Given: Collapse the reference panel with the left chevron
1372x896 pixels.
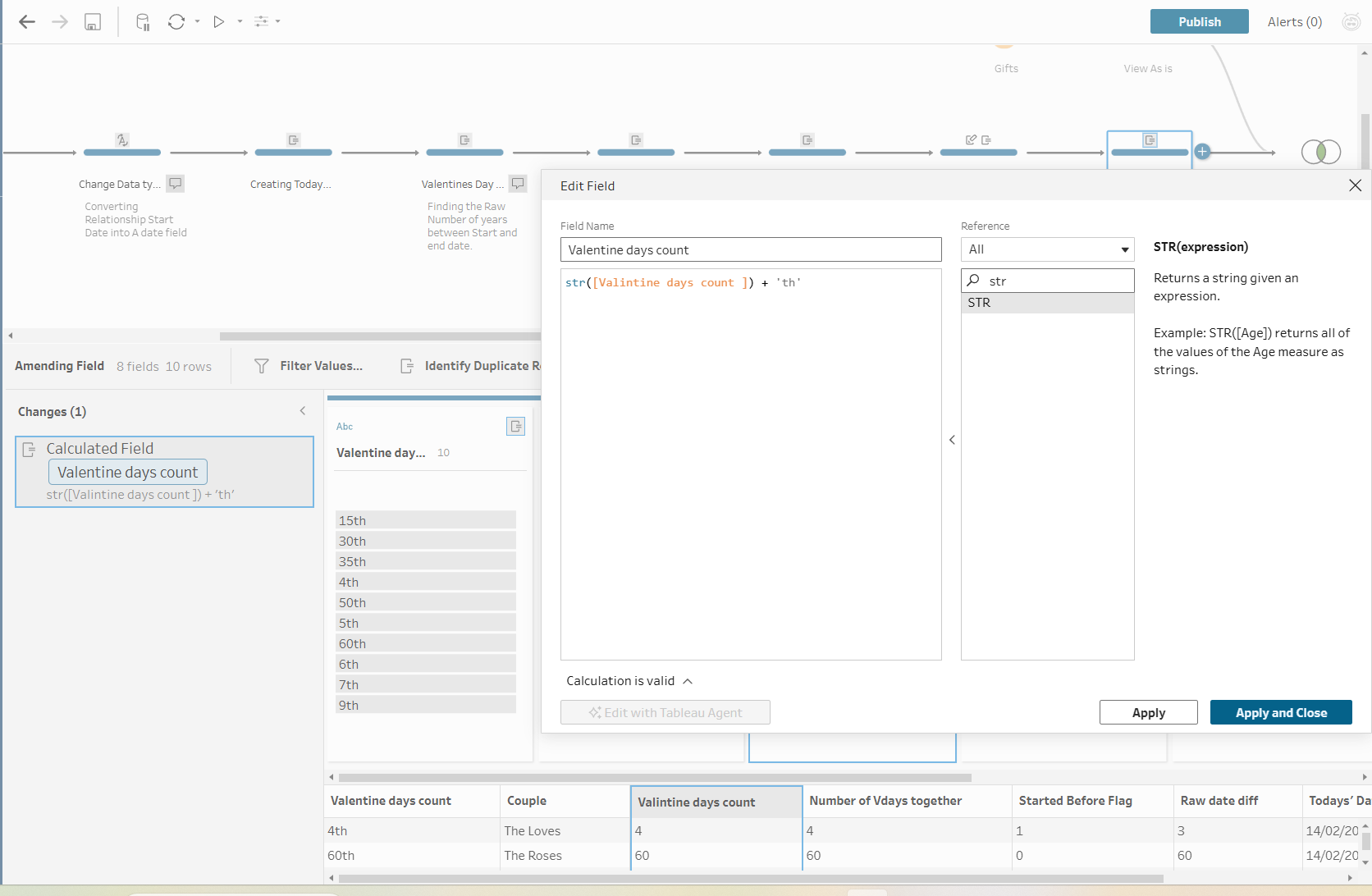Looking at the screenshot, I should [x=952, y=440].
